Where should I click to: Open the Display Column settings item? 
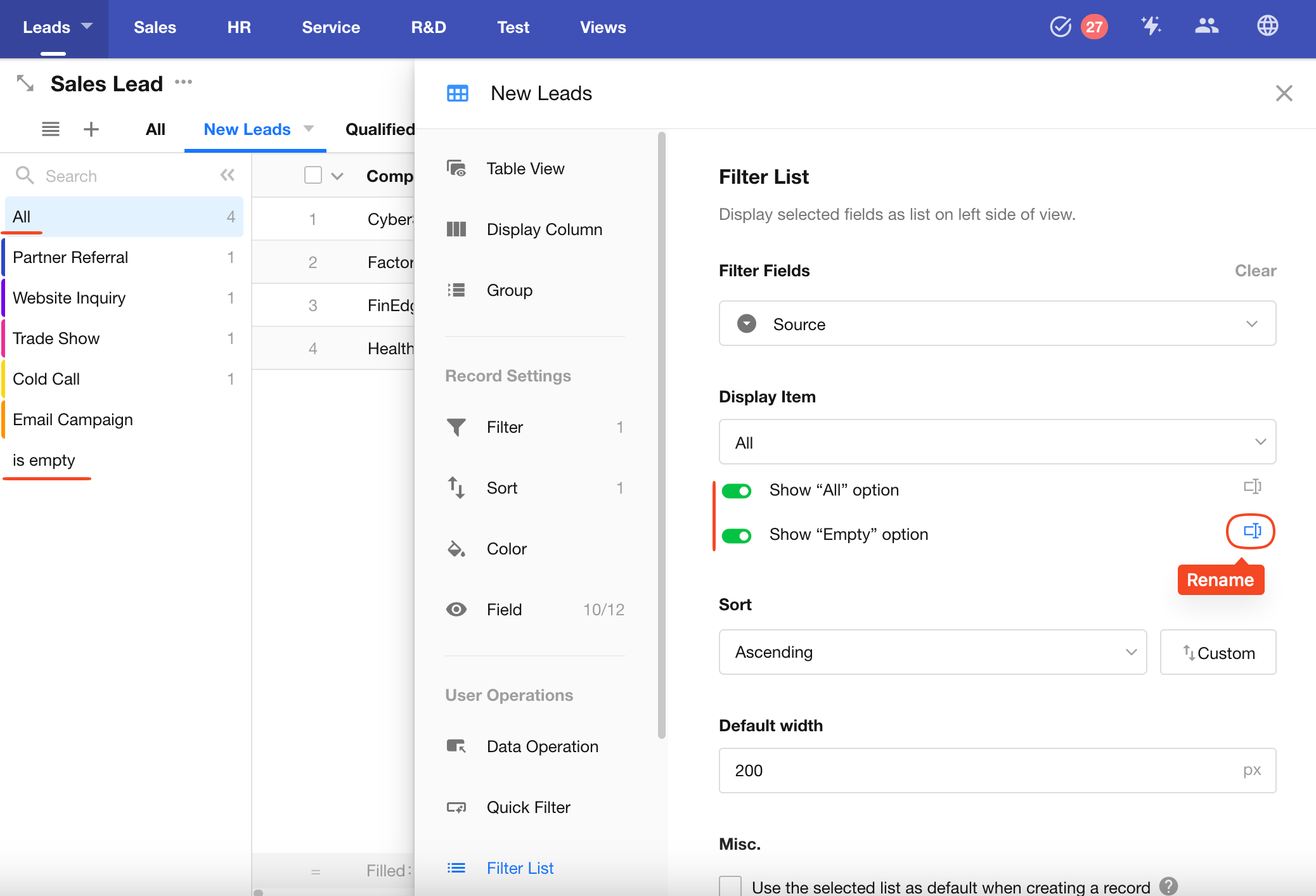pyautogui.click(x=544, y=229)
